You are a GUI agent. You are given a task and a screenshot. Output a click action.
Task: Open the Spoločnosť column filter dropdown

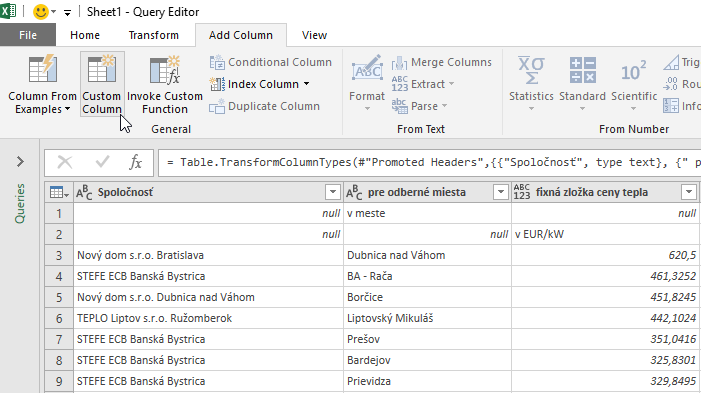tap(333, 192)
